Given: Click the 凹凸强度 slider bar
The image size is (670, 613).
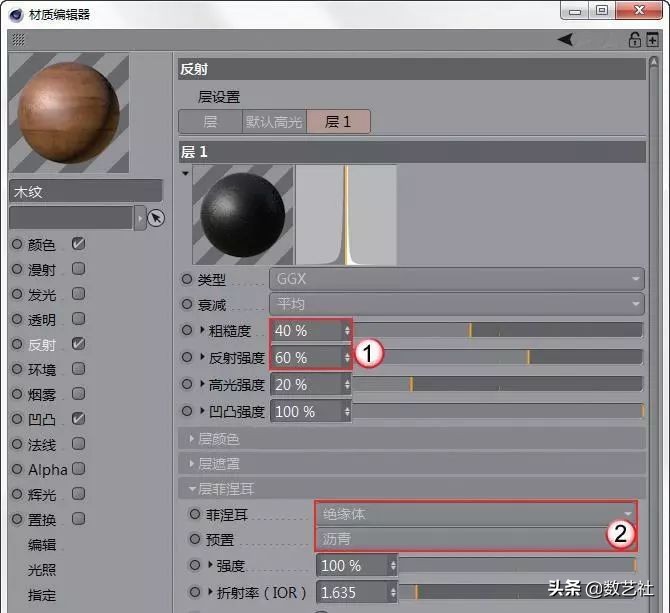Looking at the screenshot, I should tap(497, 411).
